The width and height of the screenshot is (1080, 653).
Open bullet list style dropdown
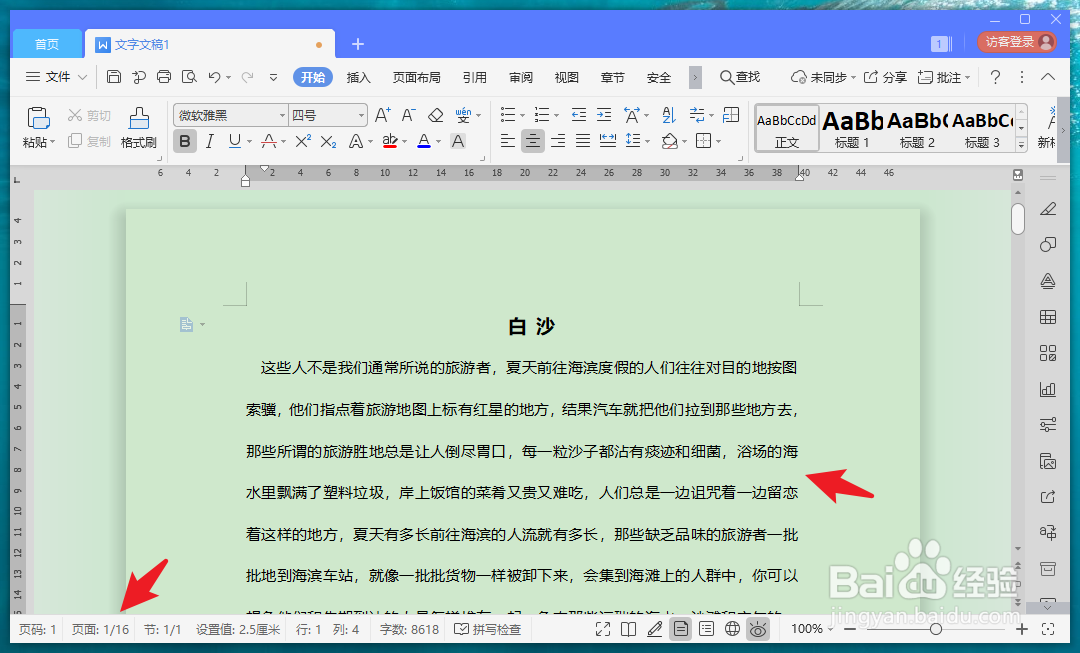click(522, 115)
